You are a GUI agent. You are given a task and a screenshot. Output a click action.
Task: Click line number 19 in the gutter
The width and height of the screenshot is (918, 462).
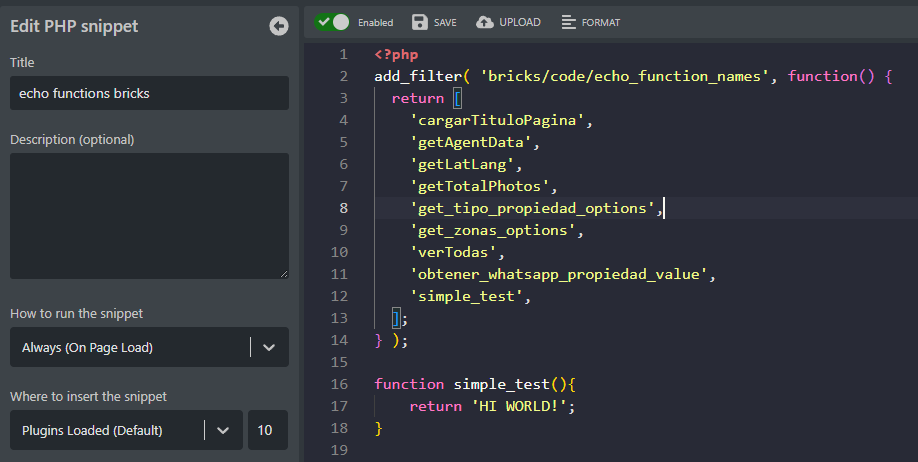[x=340, y=450]
